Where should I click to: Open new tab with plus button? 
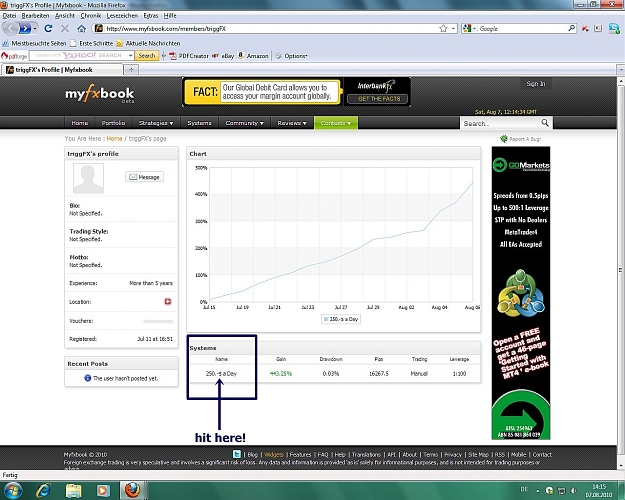pos(131,70)
